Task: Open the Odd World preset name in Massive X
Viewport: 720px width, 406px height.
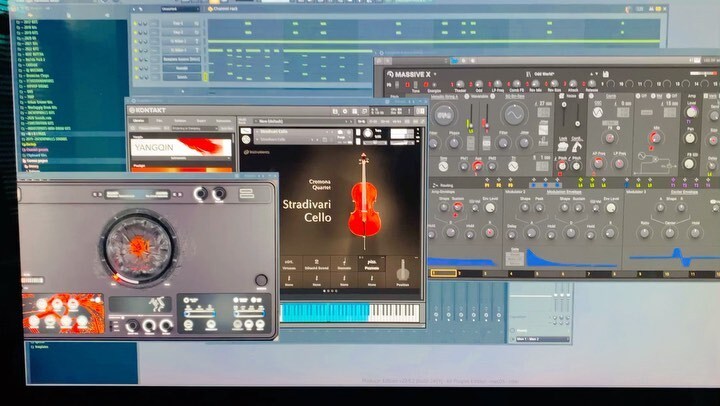Action: click(544, 73)
